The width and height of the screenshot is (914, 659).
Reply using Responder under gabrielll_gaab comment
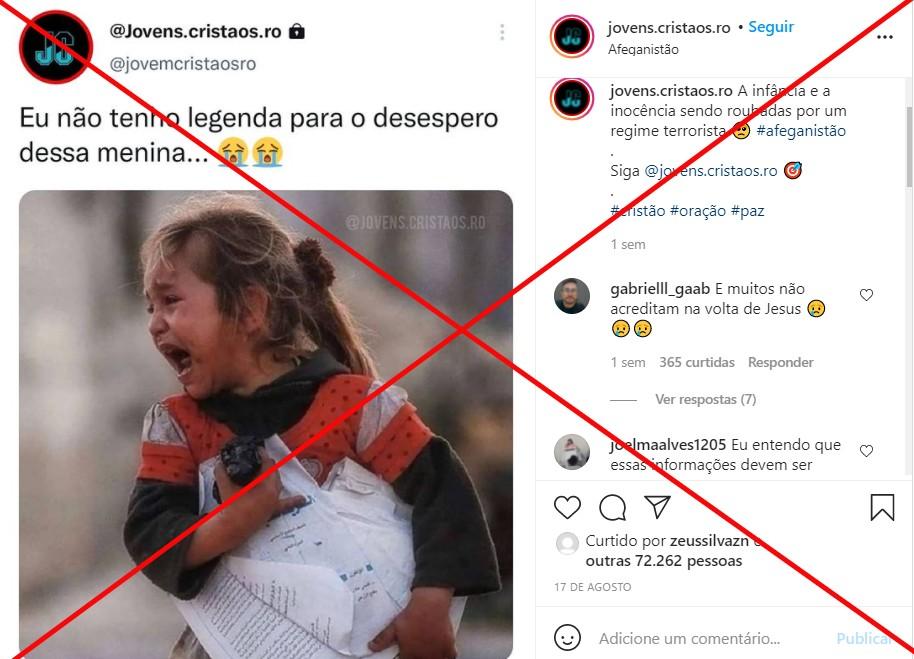coord(781,362)
